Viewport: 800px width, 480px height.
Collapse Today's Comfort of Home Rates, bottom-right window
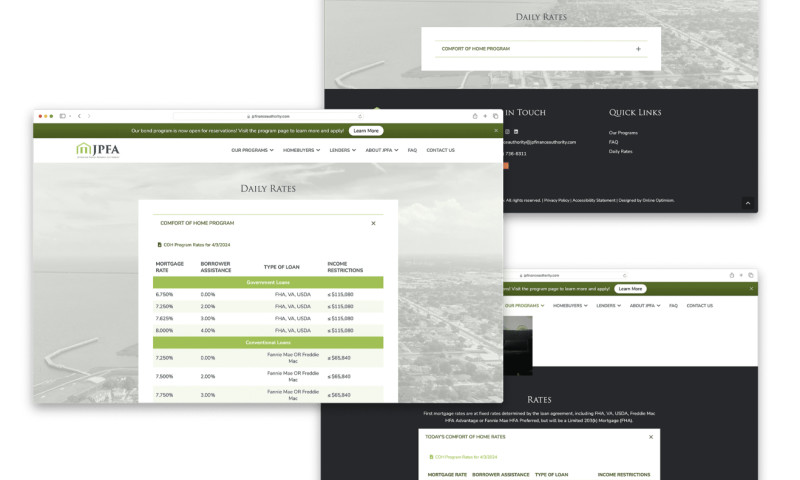tap(651, 437)
